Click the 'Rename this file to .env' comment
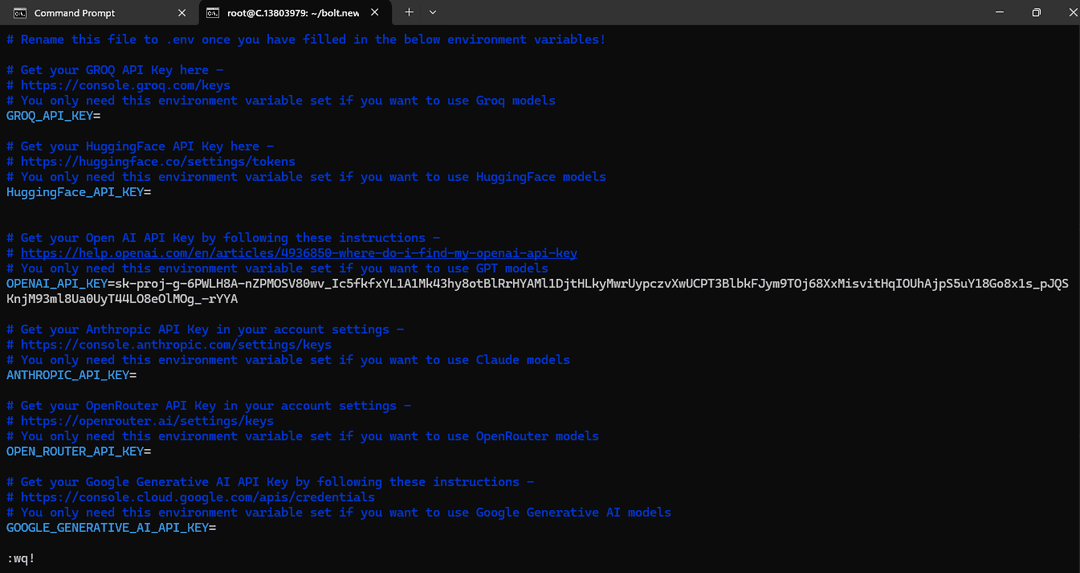The image size is (1080, 573). click(306, 39)
